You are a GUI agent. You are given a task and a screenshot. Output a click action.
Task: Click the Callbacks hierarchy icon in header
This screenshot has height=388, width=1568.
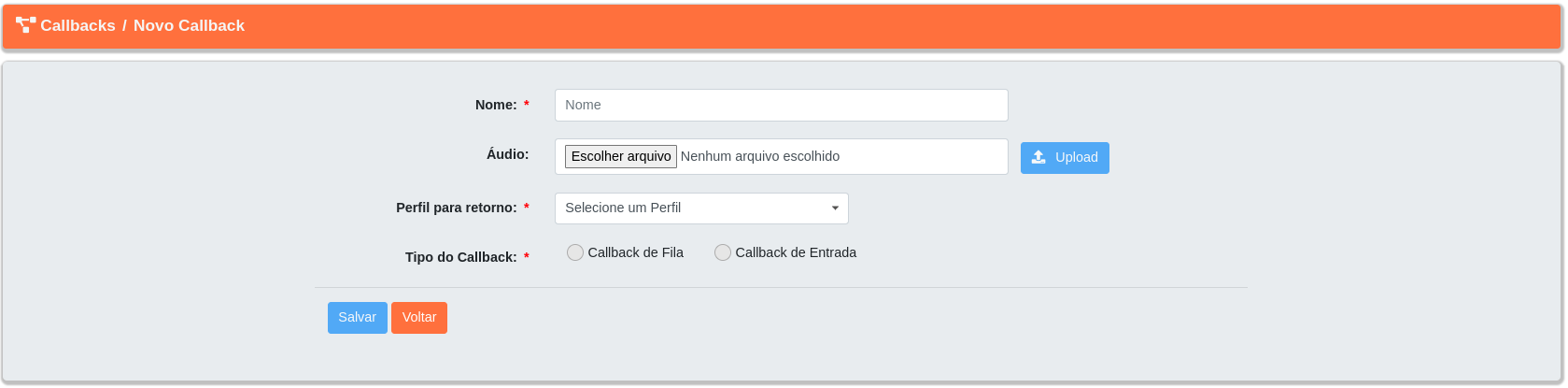(x=25, y=25)
